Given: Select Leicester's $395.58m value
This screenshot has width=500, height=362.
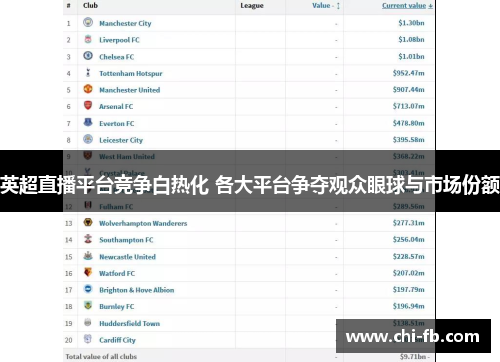Looking at the screenshot, I should pyautogui.click(x=409, y=140).
